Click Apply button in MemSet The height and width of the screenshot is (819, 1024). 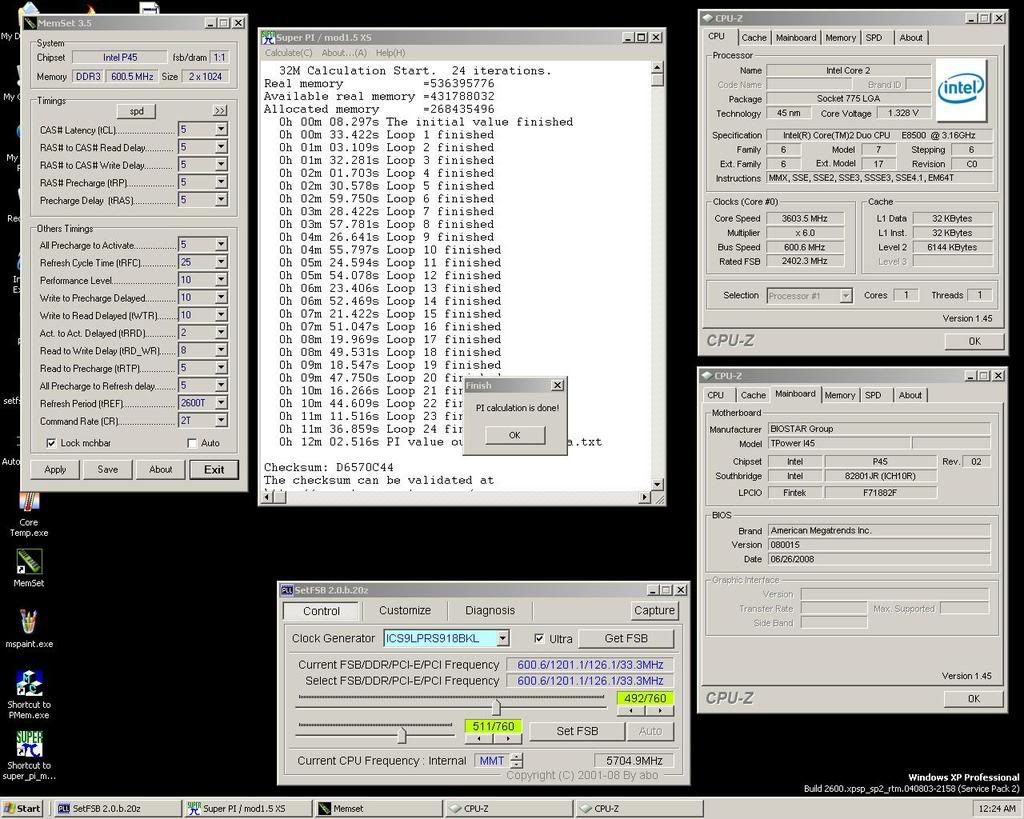(x=55, y=469)
